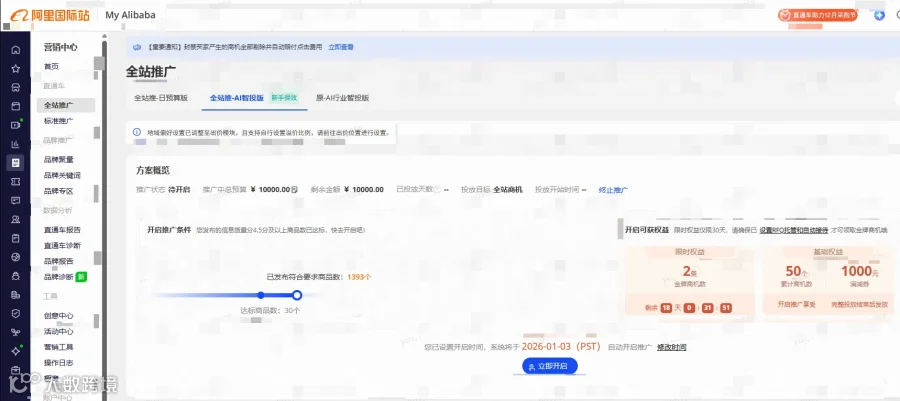Click the 修改时间 link

[x=672, y=347]
